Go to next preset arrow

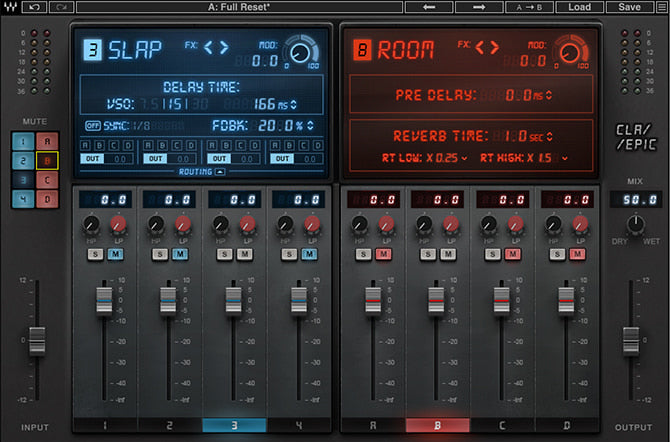pyautogui.click(x=479, y=7)
